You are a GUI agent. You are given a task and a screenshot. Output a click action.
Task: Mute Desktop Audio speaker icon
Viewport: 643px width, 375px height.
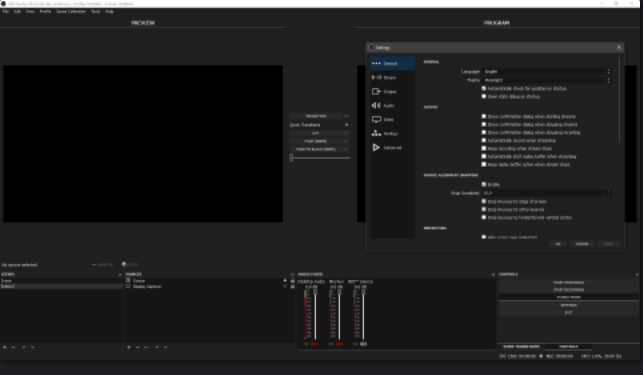coord(314,344)
